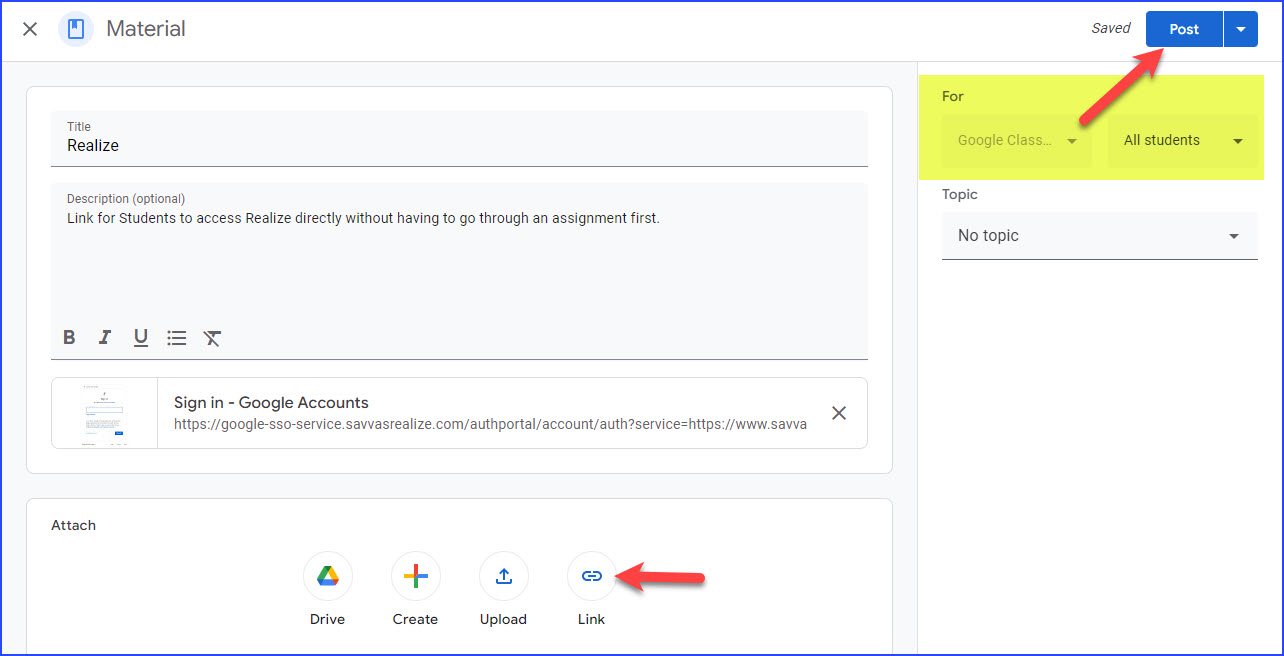Click the remove formatting icon
The height and width of the screenshot is (656, 1284).
[212, 338]
